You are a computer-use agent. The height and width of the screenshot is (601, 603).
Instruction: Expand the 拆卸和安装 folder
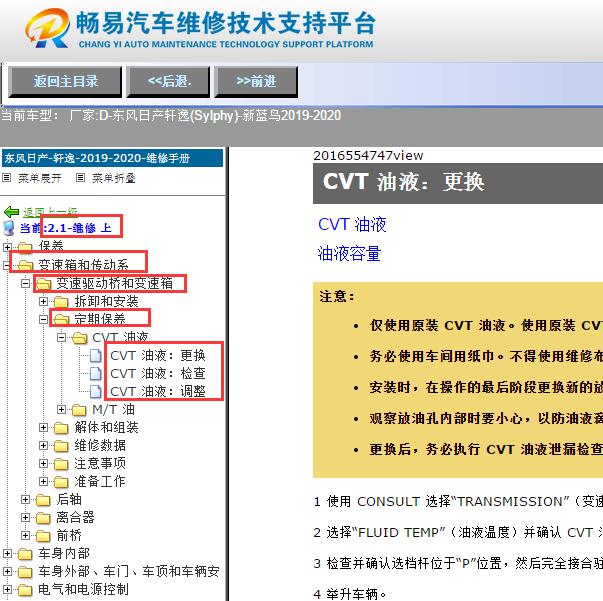pyautogui.click(x=43, y=301)
